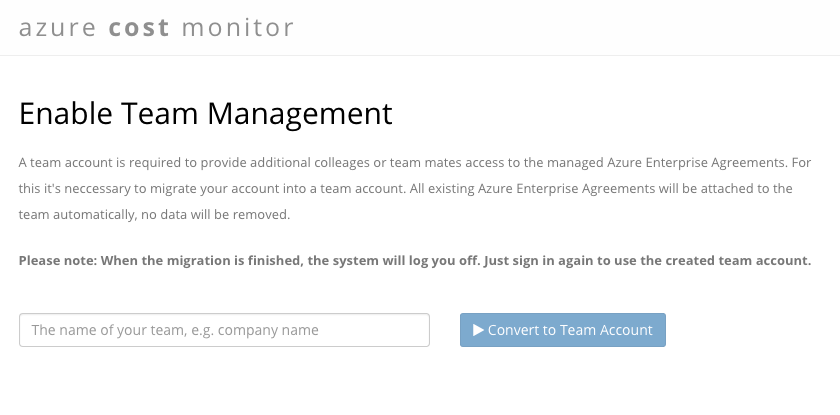Click the word "azure" in the logo
The width and height of the screenshot is (840, 415).
point(58,27)
